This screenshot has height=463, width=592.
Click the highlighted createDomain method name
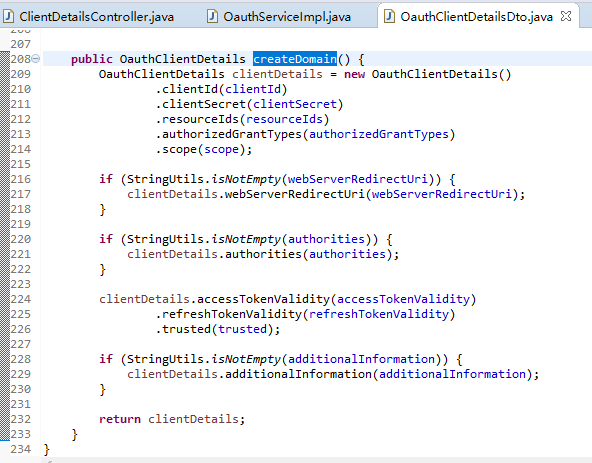click(x=294, y=59)
